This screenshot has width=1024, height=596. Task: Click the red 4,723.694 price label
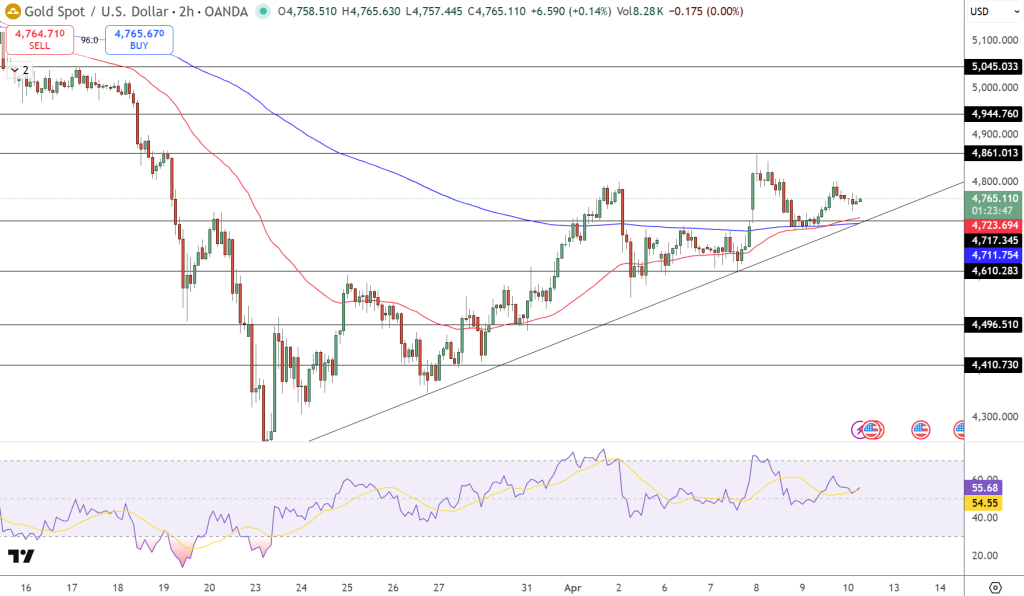(994, 227)
